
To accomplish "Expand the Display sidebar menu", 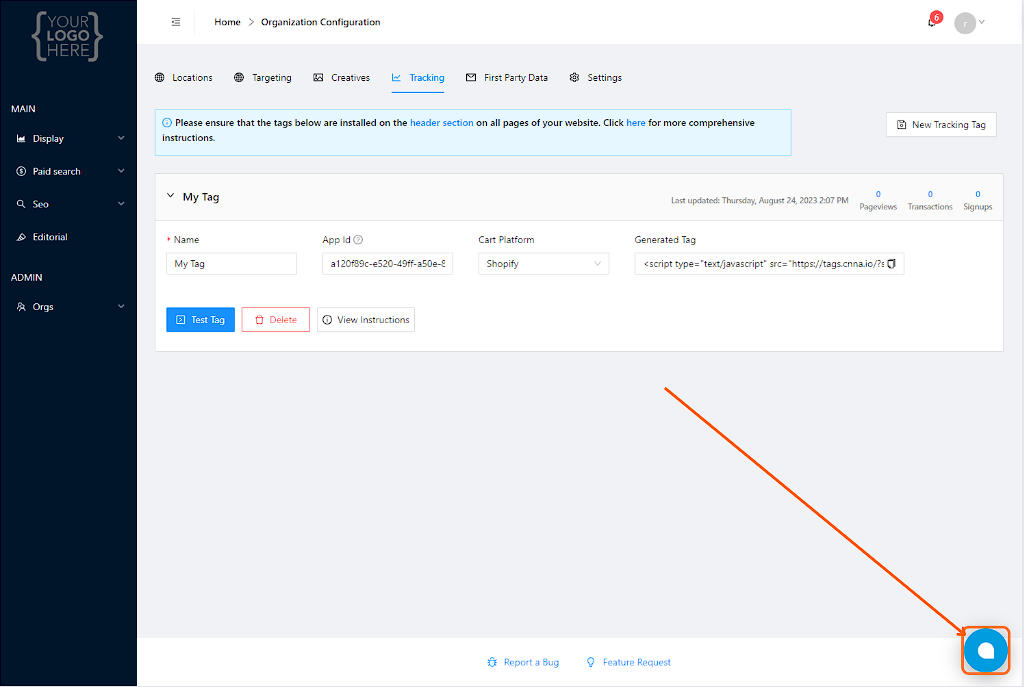I will point(69,138).
